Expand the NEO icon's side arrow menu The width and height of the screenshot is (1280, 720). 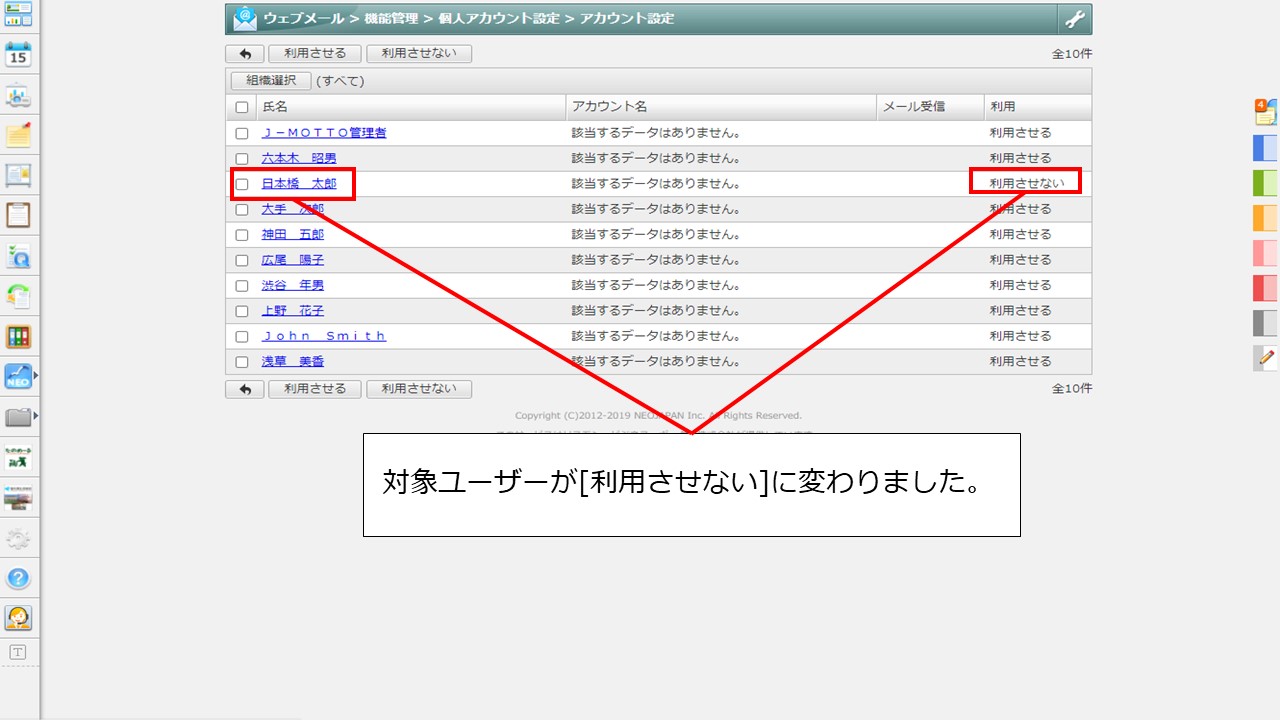(36, 376)
